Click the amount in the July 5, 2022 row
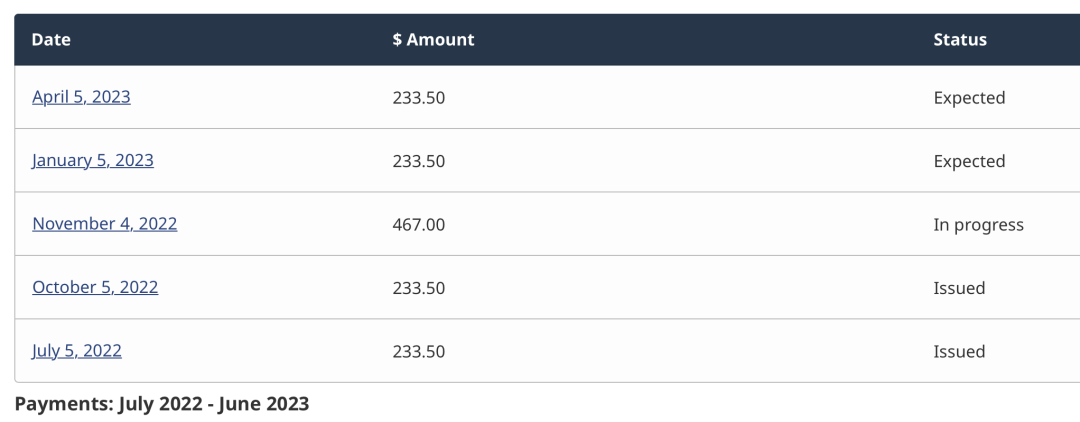 [419, 352]
